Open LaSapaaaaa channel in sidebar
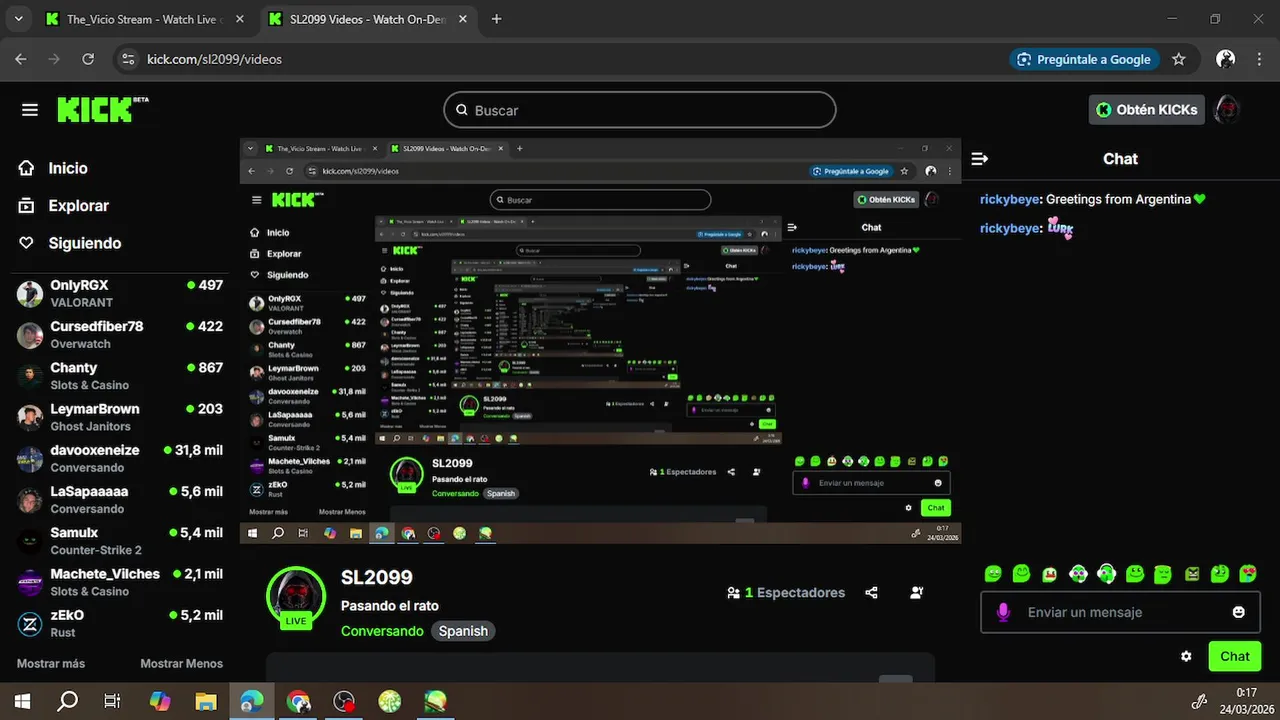1280x720 pixels. (120, 500)
